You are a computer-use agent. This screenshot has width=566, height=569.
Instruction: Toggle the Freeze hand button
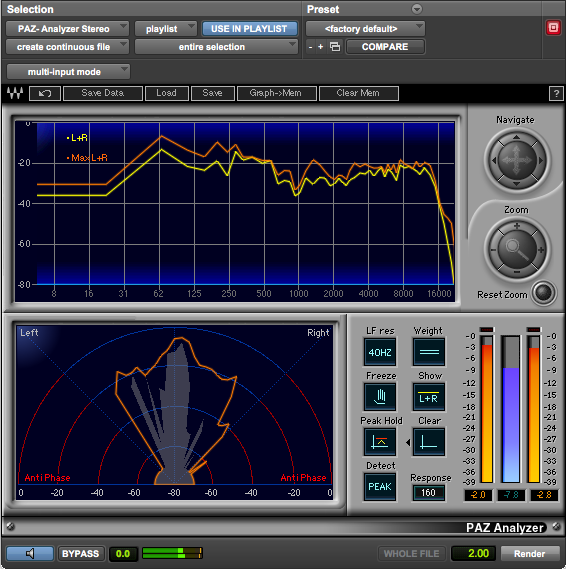point(380,397)
